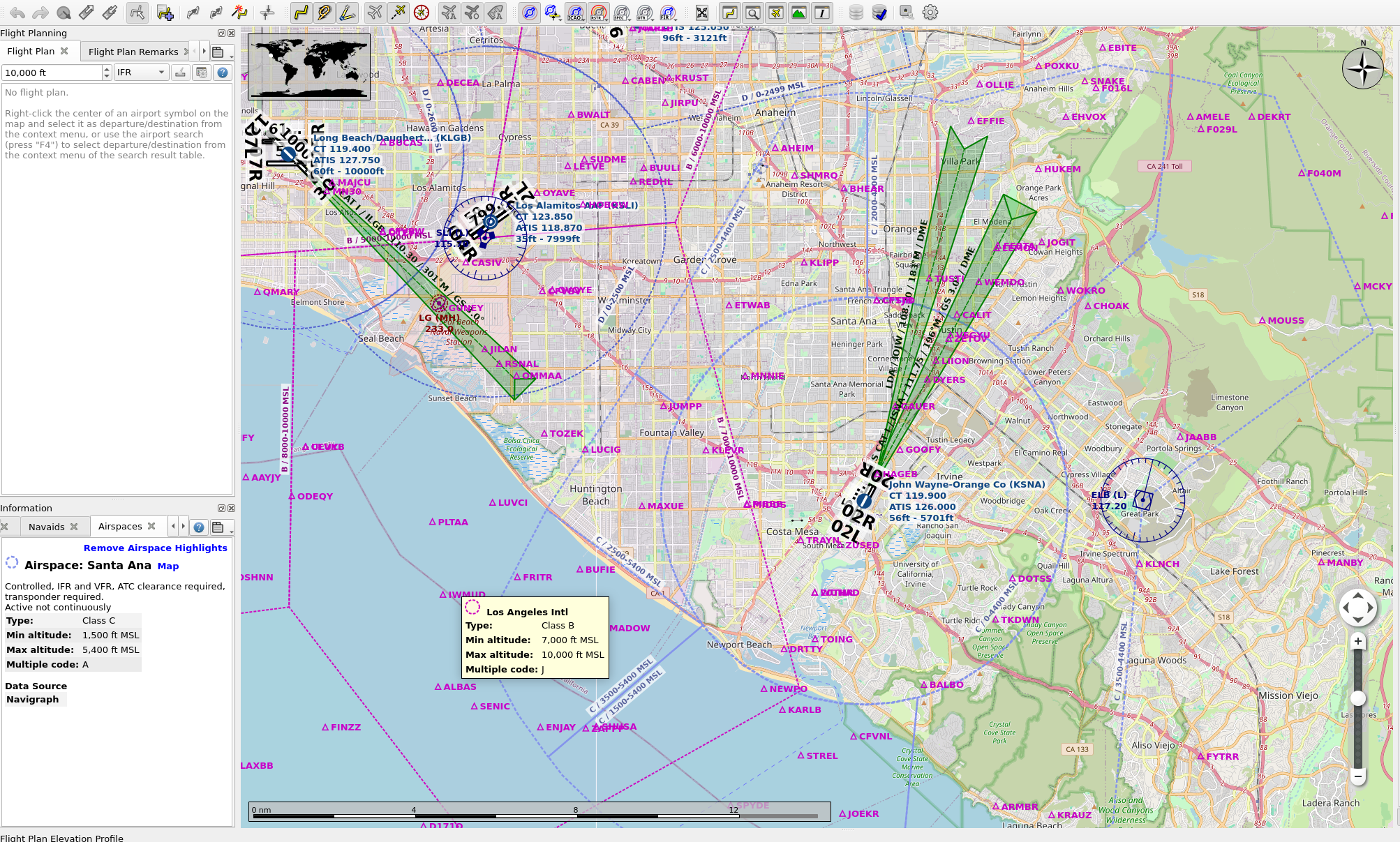This screenshot has width=1400, height=842.
Task: Click the database with blue checkmark icon
Action: point(879,13)
